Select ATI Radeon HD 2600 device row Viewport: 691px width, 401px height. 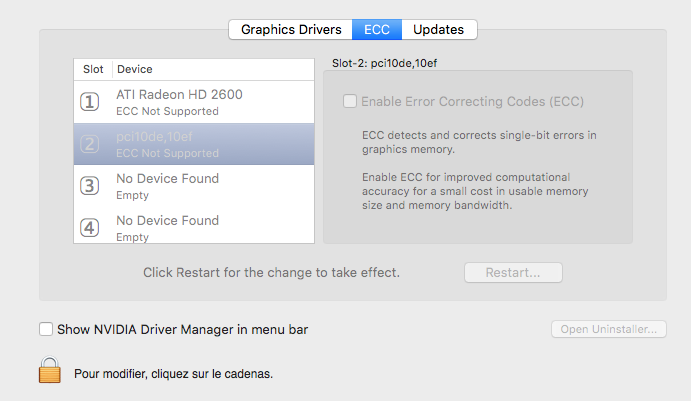click(x=194, y=102)
